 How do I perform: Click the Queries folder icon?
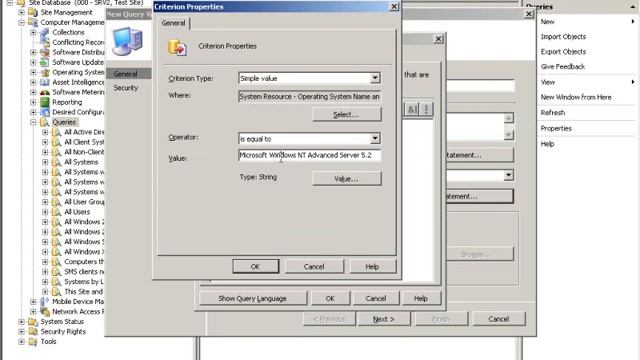[45, 122]
